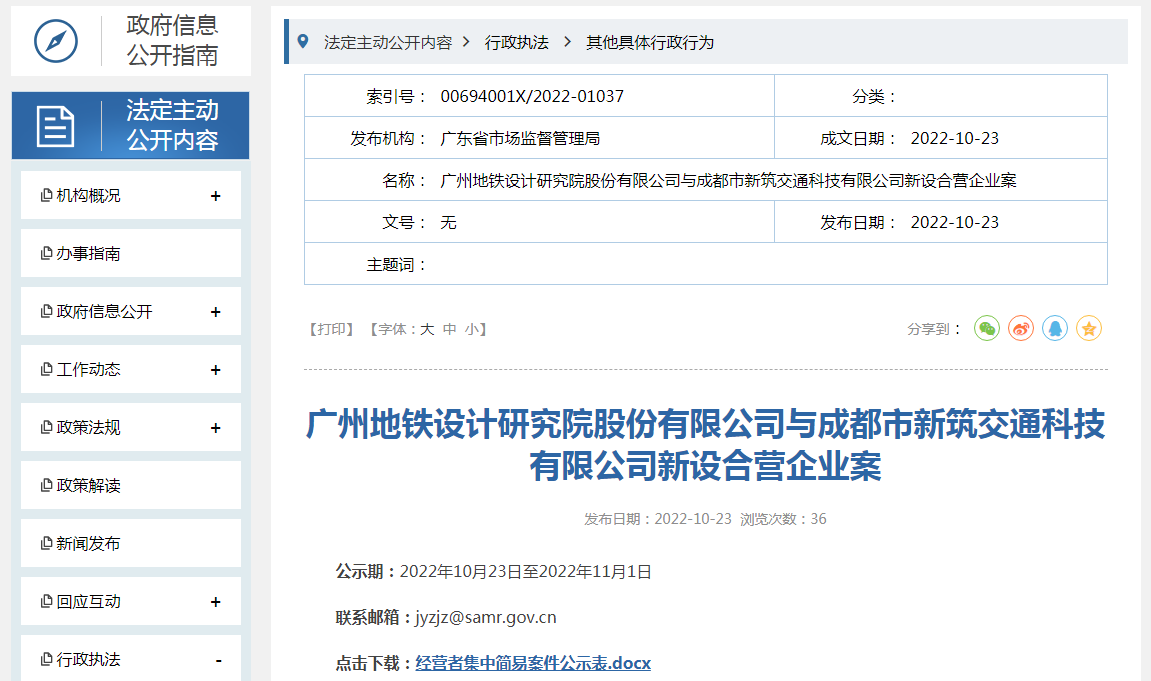1151x681 pixels.
Task: Click the page icon beside 政府信息公开
Action: tap(46, 311)
